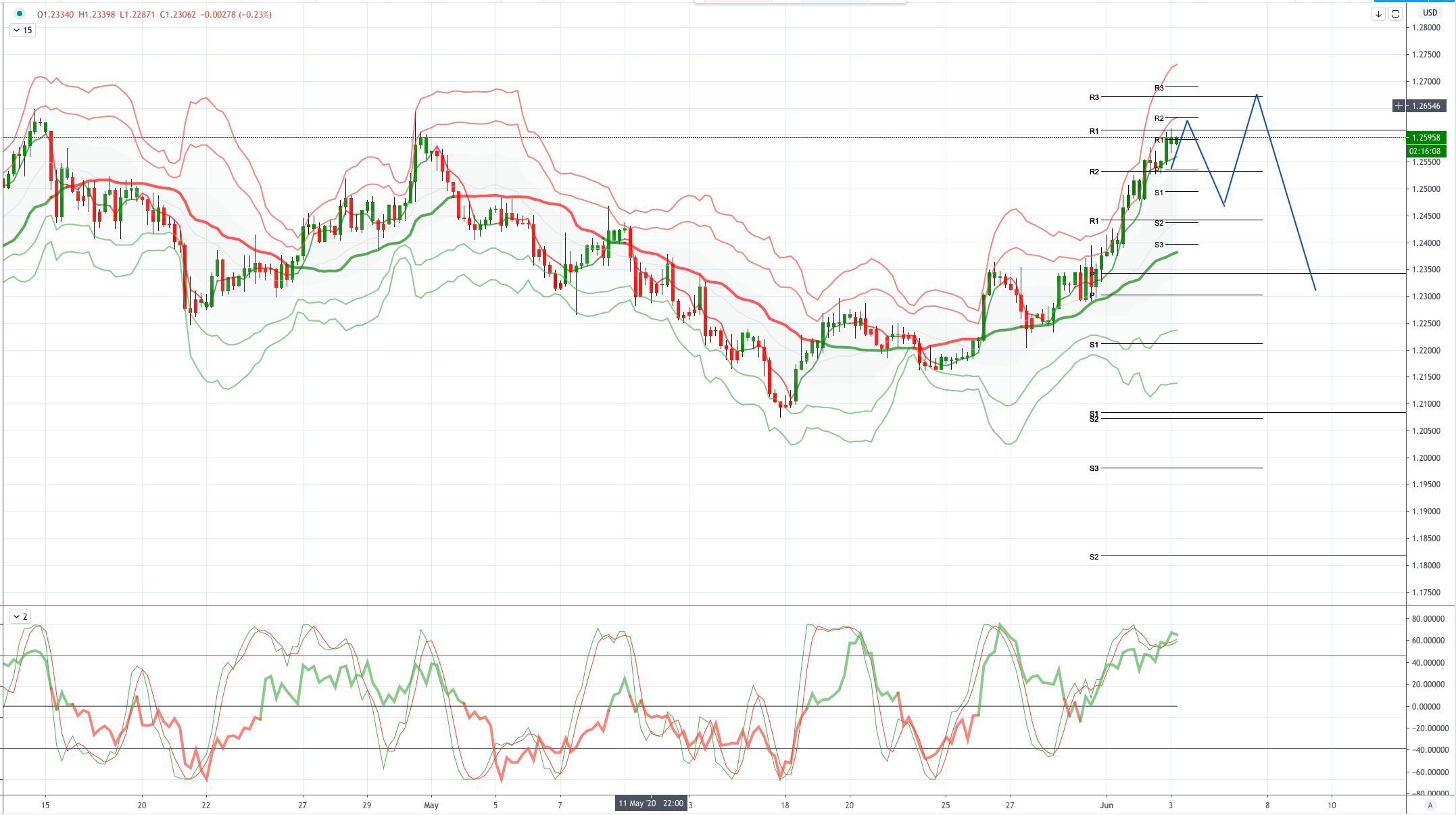Click the 1.28000 price scale label
This screenshot has height=815, width=1456.
[x=1426, y=28]
